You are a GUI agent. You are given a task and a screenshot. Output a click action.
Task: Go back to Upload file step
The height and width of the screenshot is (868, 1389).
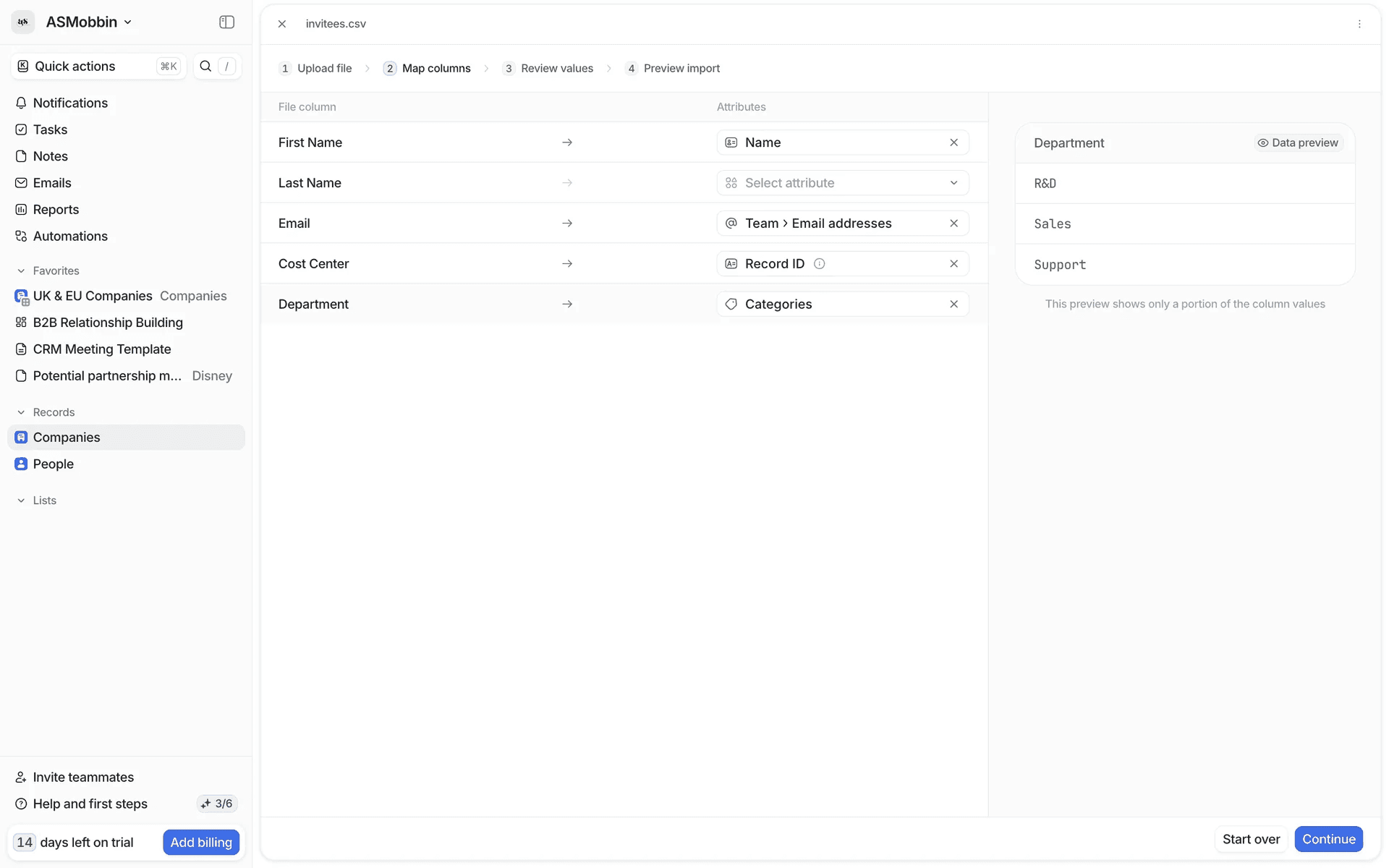[323, 68]
